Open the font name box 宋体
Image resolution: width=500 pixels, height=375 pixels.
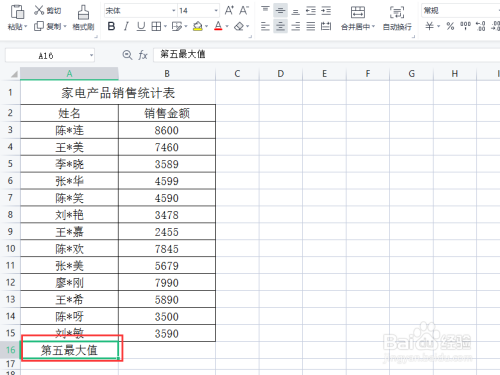tap(140, 11)
